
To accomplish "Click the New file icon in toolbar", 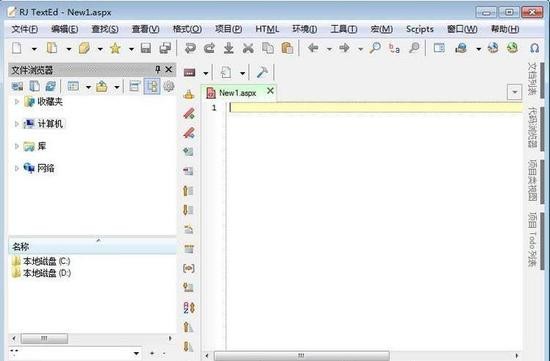I will click(17, 48).
